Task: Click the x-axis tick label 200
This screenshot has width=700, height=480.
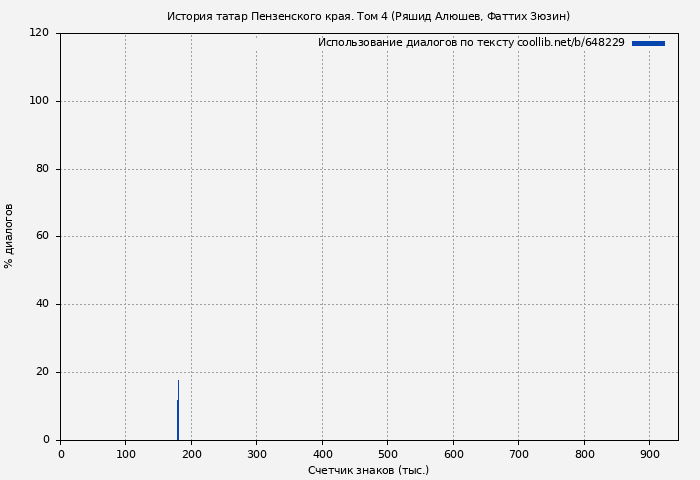Action: pos(191,454)
